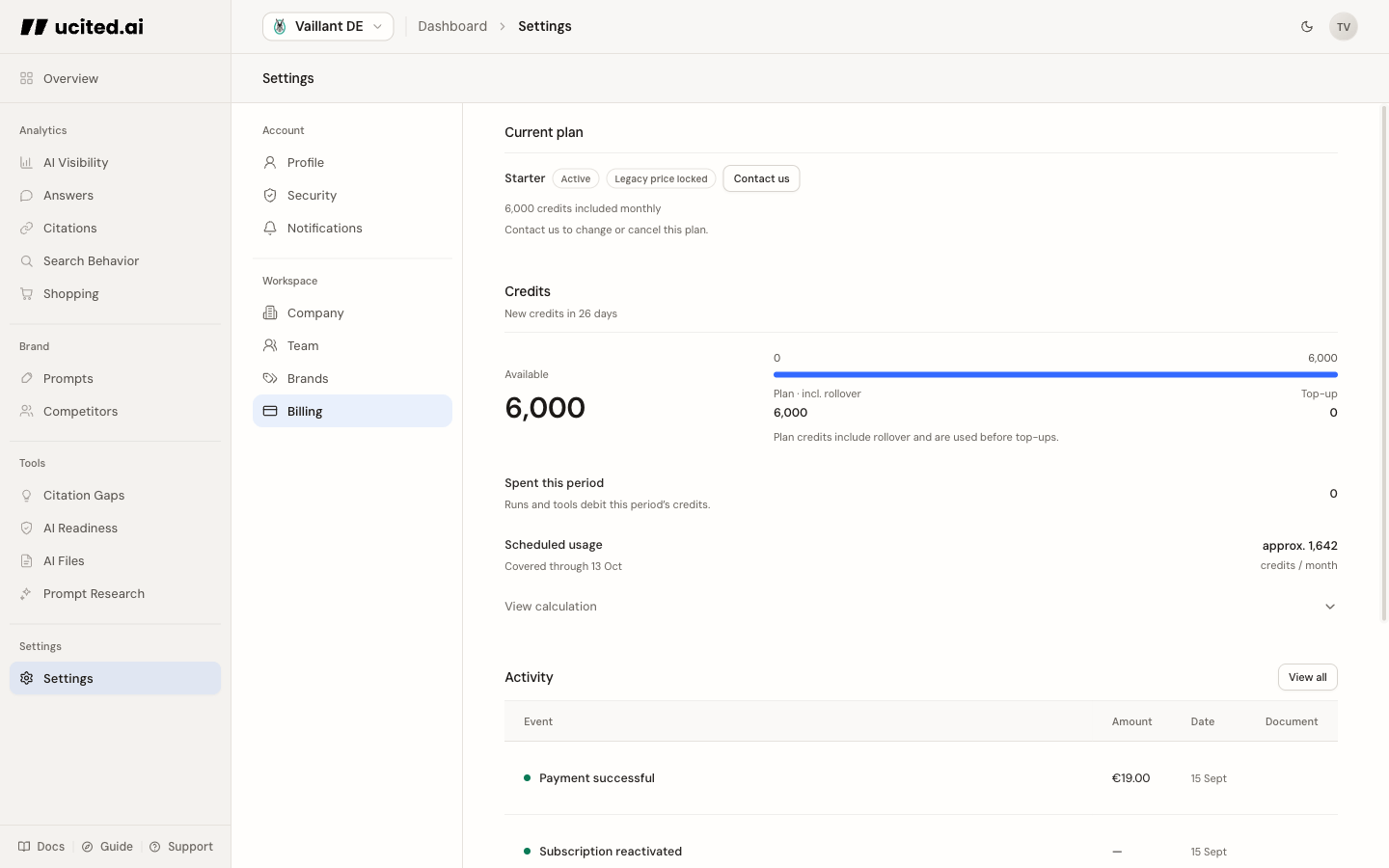The width and height of the screenshot is (1389, 868).
Task: Click the Support help icon
Action: [155, 847]
